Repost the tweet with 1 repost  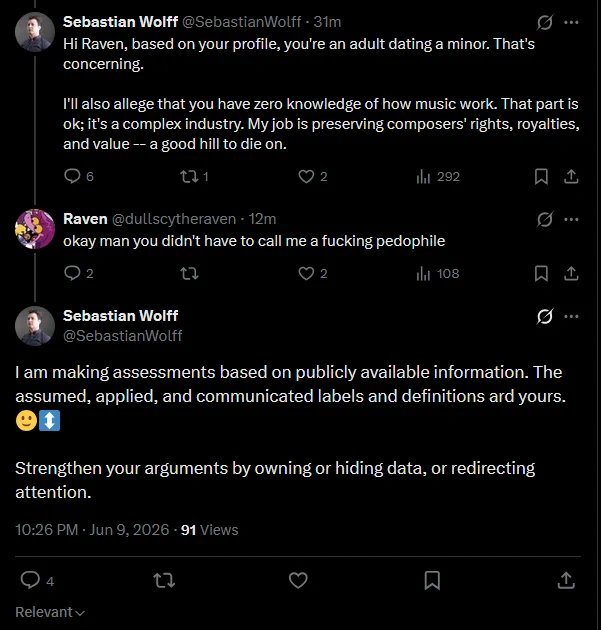[x=194, y=176]
